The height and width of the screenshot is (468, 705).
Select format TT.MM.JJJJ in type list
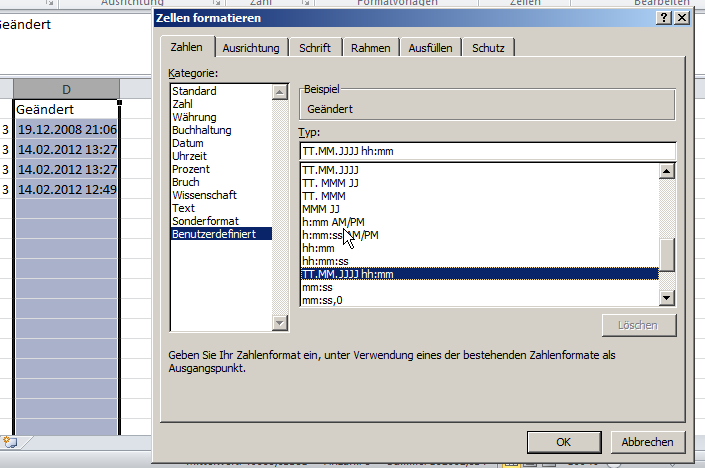point(480,170)
